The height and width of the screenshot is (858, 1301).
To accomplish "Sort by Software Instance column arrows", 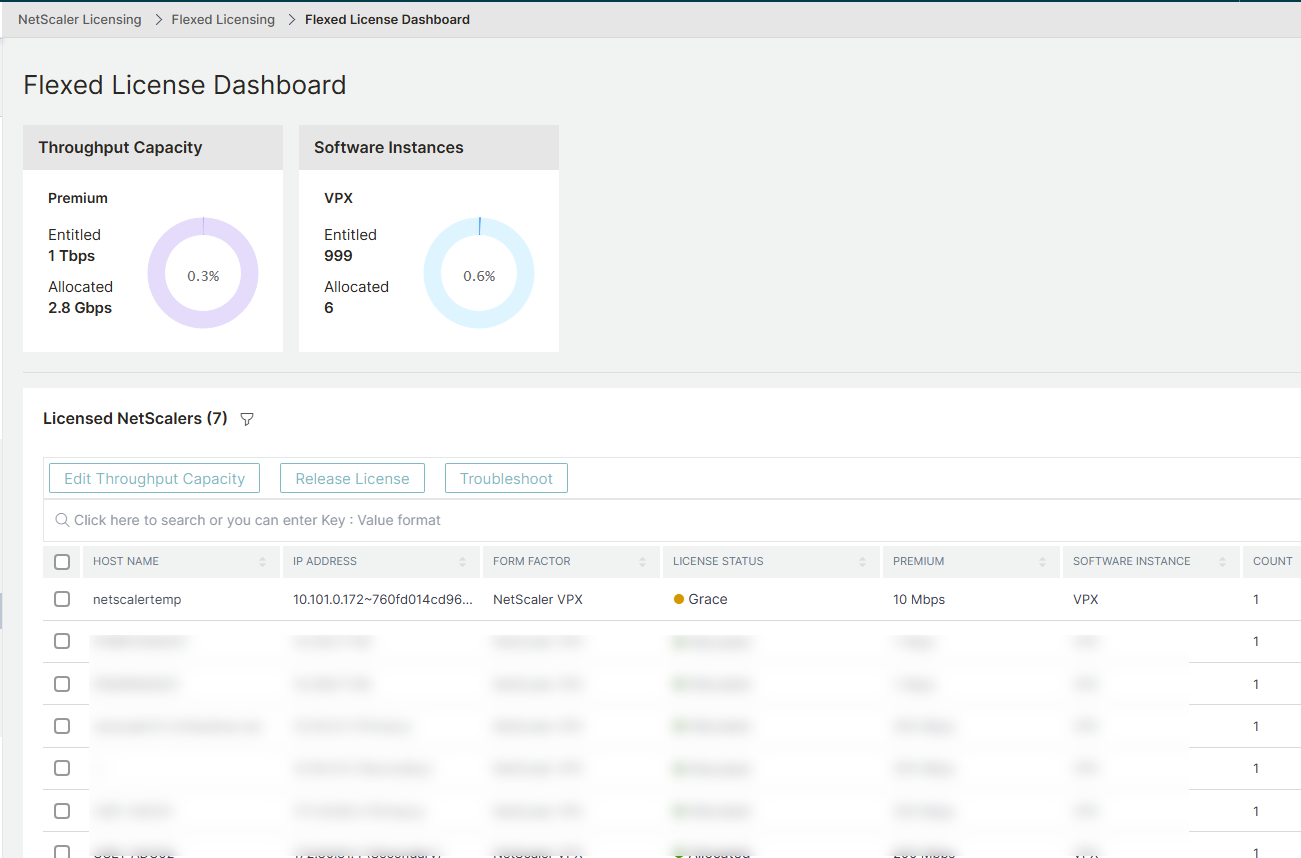I will (x=1222, y=562).
